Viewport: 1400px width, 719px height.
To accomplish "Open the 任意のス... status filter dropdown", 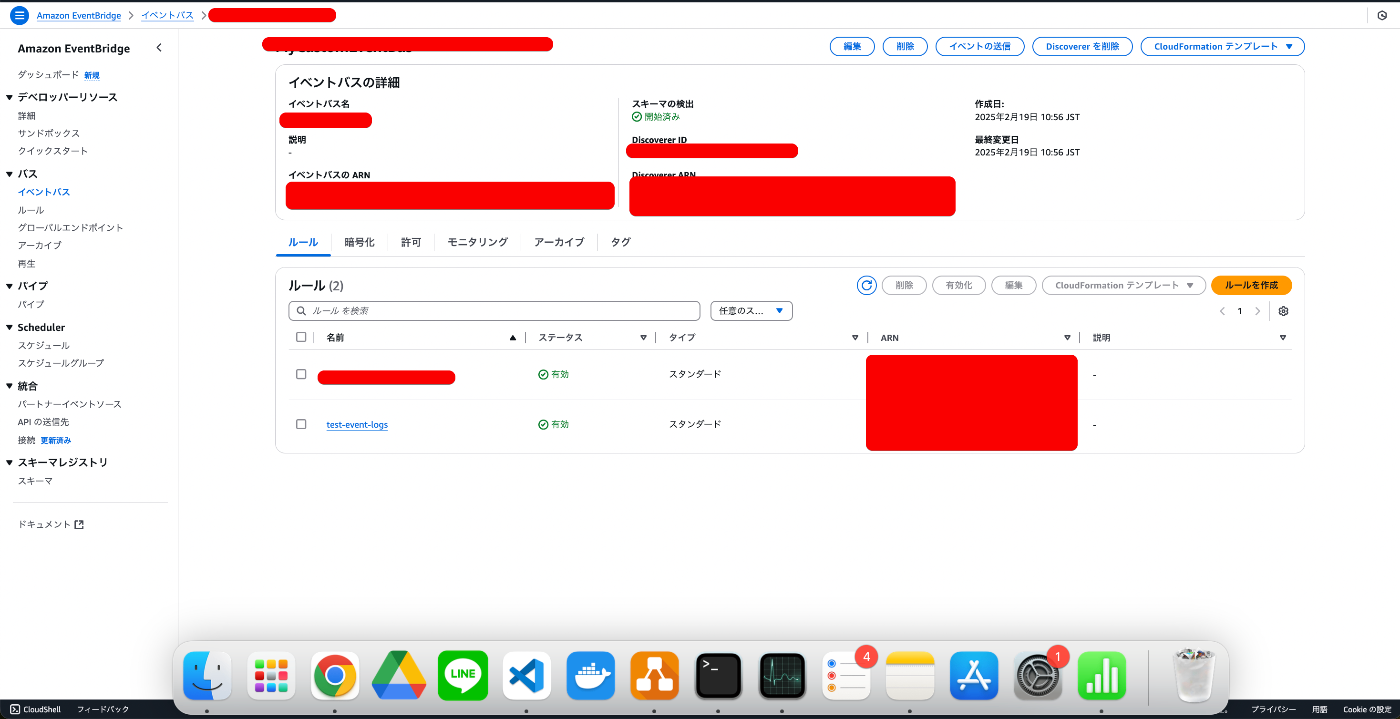I will point(751,311).
